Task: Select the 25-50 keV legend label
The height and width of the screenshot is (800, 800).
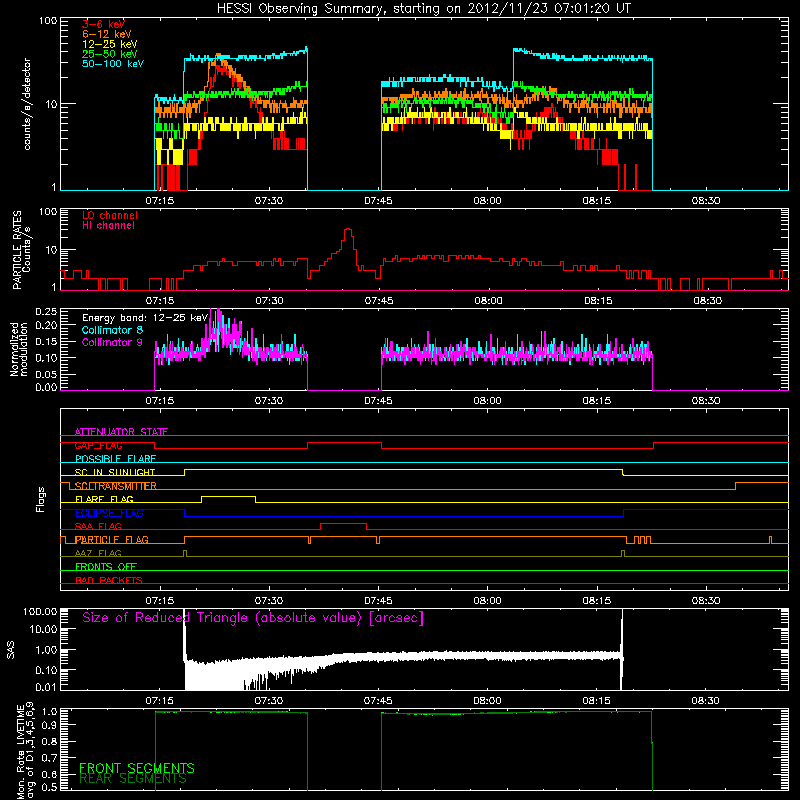Action: point(110,54)
